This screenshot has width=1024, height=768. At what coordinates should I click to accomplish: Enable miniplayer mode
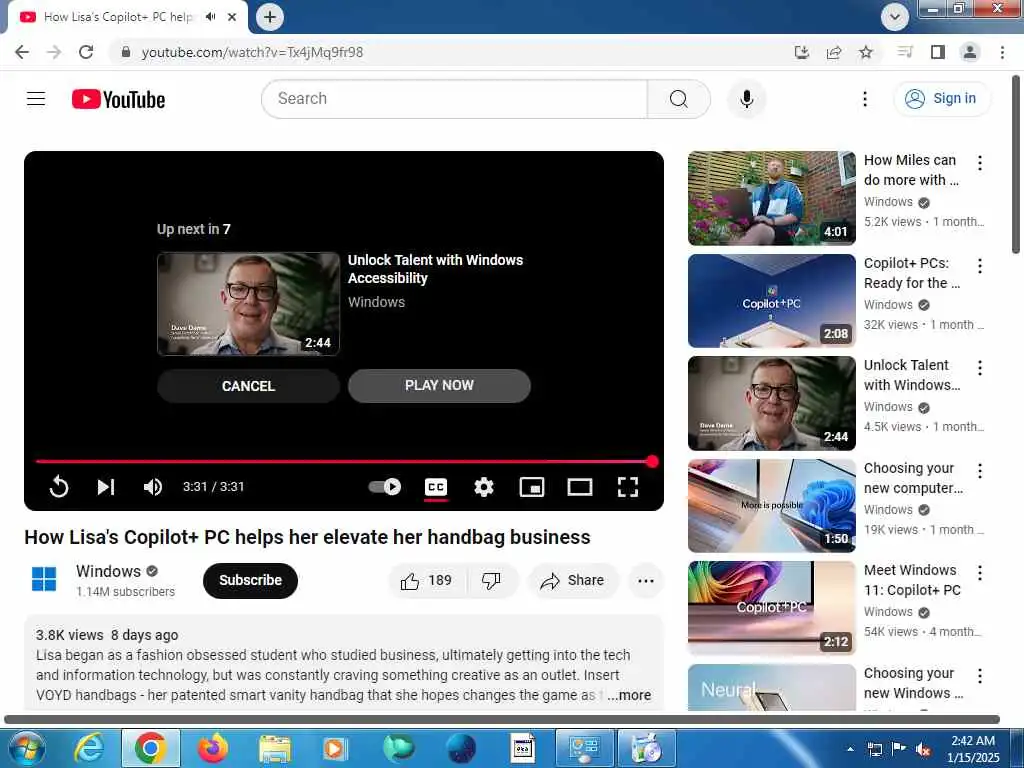tap(532, 487)
